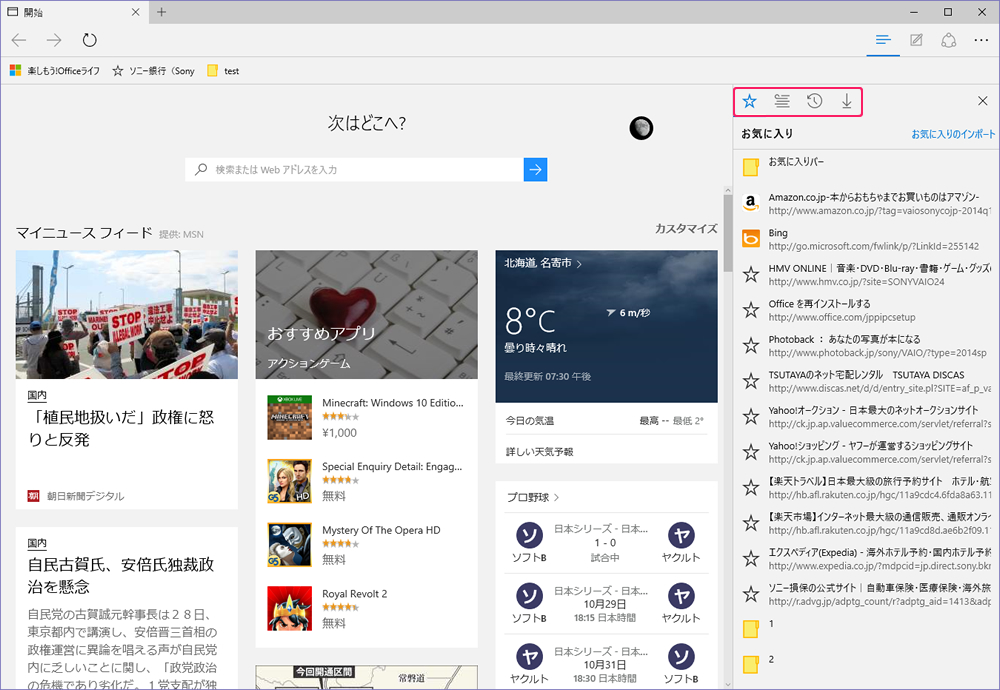Click ソニー銀行 in favorites bar
Viewport: 1000px width, 690px height.
coord(153,71)
